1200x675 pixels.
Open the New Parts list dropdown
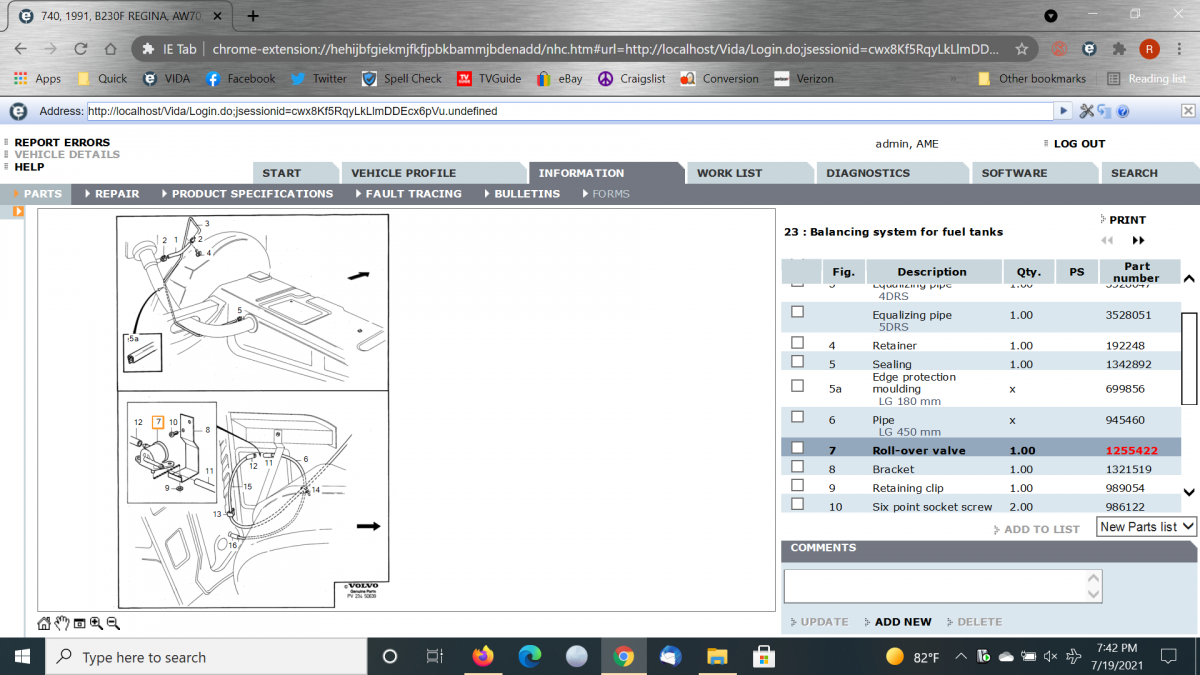click(x=1146, y=526)
